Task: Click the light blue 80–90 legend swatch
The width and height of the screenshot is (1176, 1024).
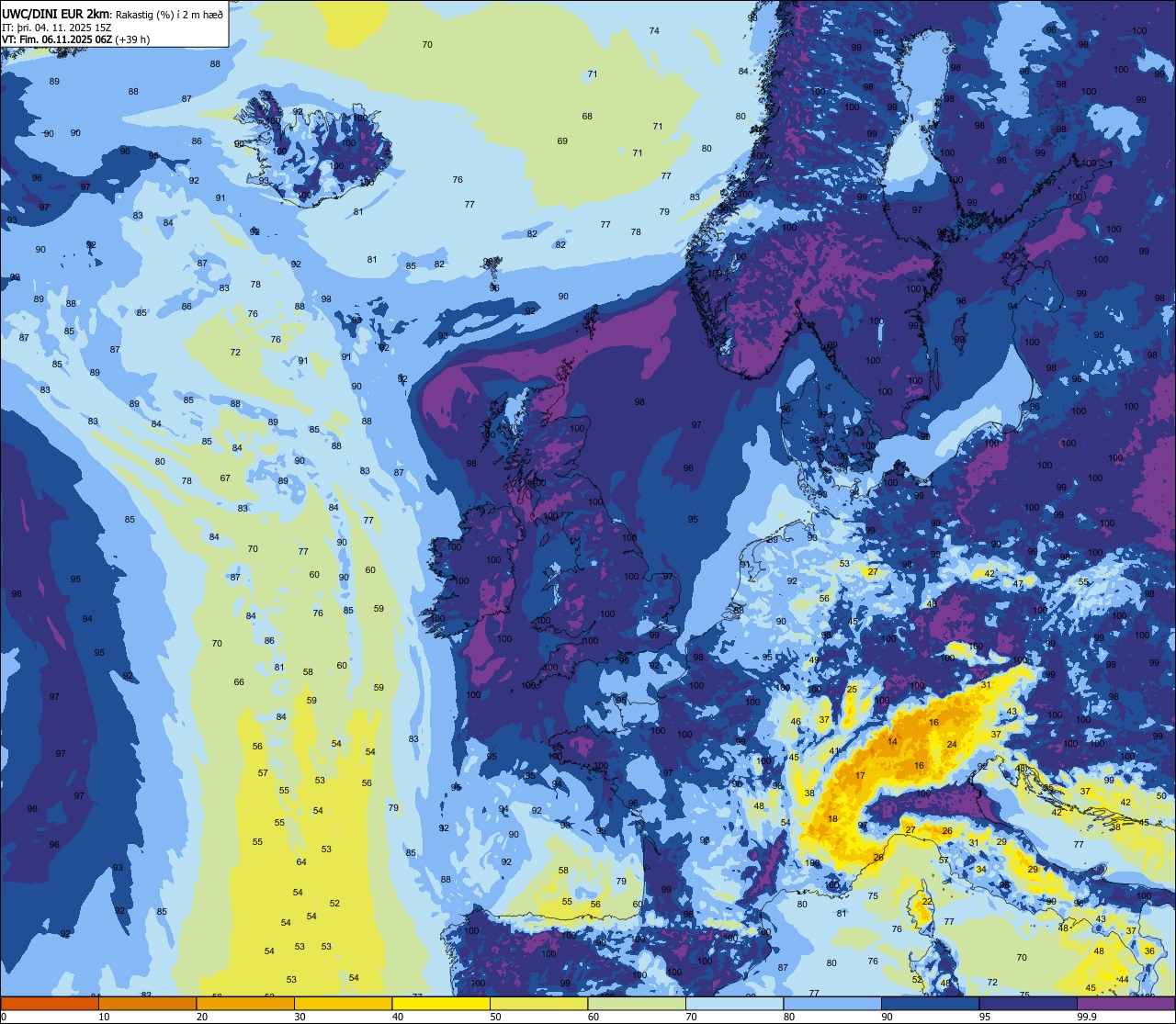Action: click(832, 1003)
